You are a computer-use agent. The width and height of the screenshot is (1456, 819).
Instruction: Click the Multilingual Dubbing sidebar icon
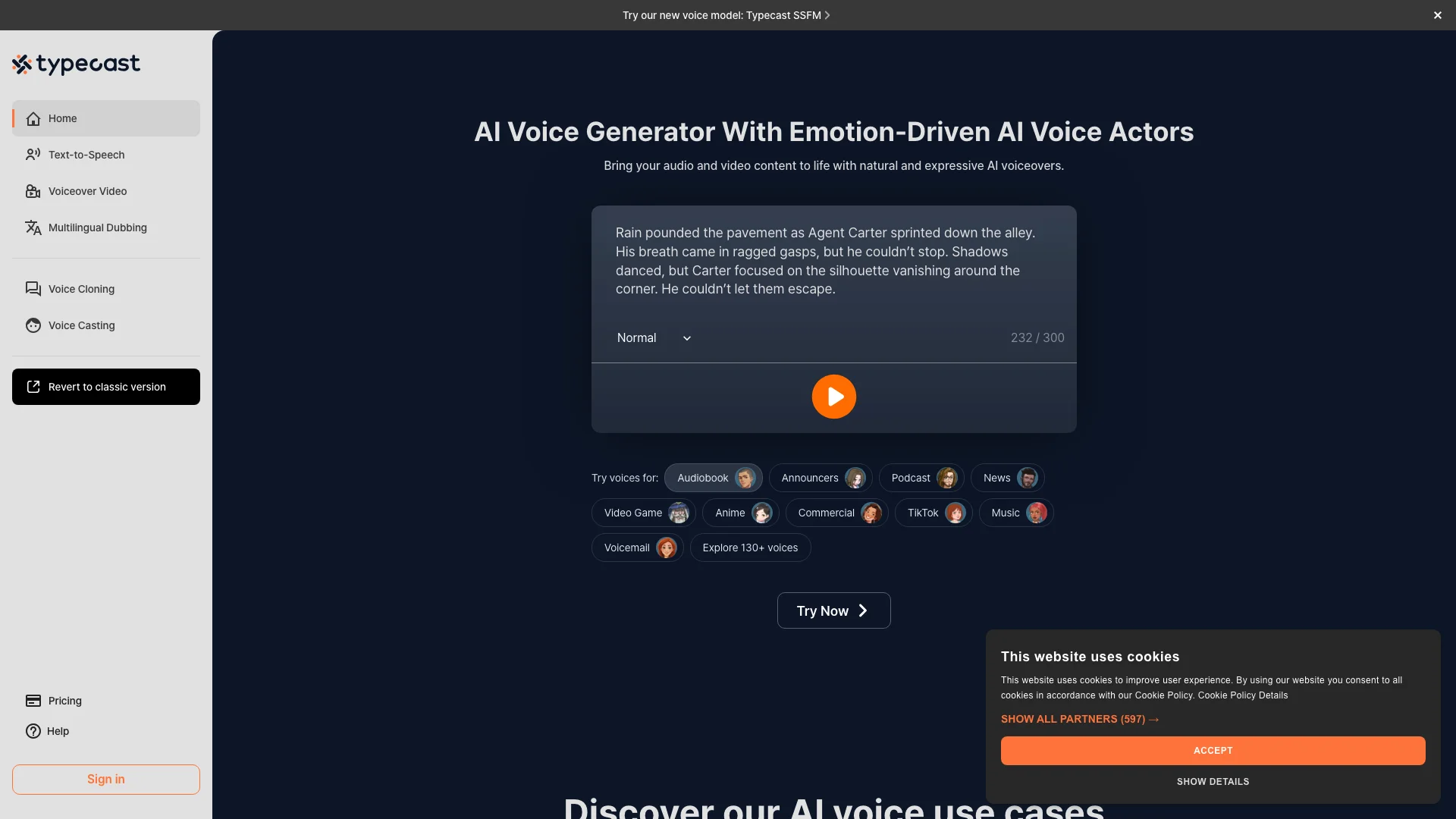32,228
